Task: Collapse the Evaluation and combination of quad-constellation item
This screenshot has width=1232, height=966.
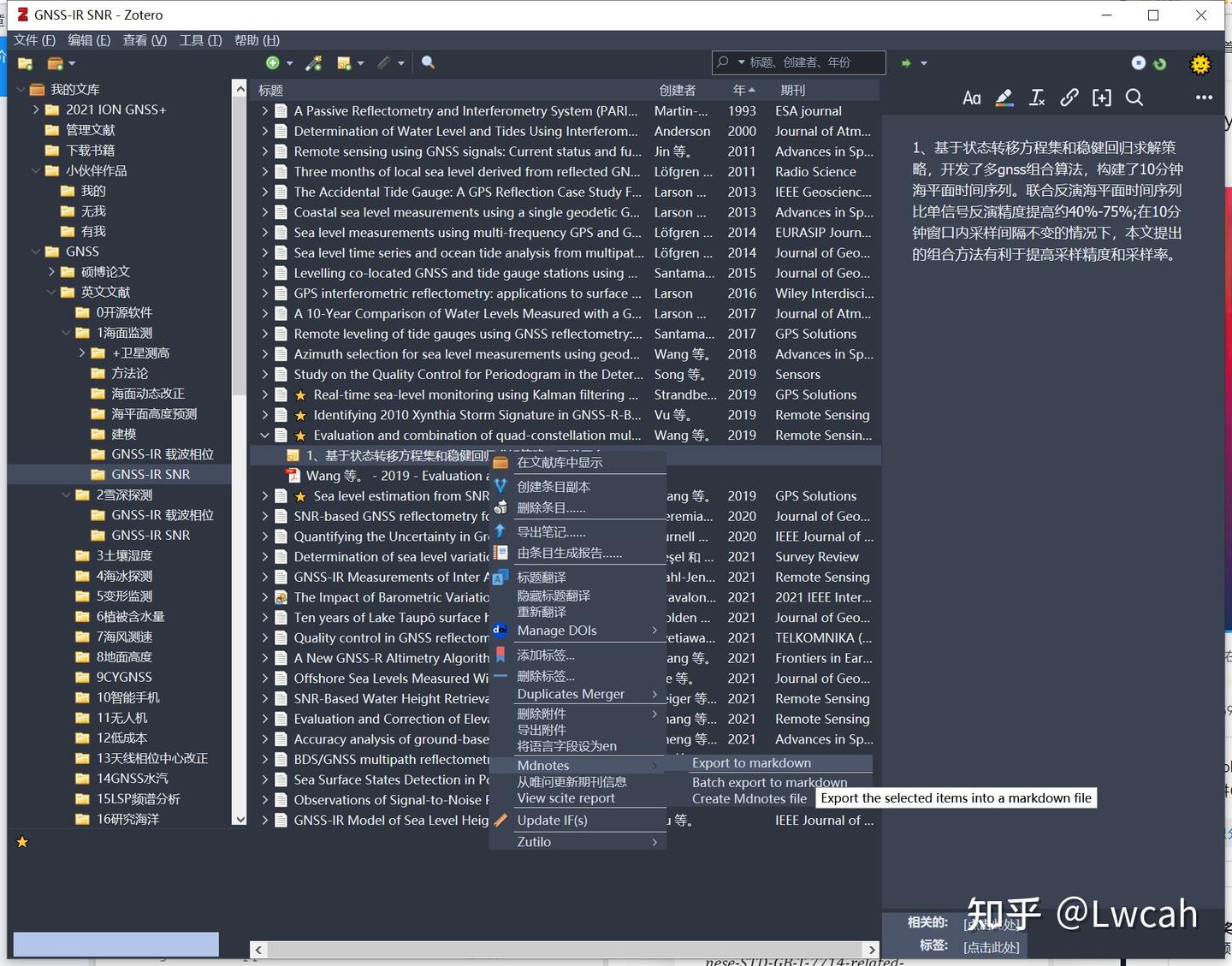Action: click(x=265, y=436)
